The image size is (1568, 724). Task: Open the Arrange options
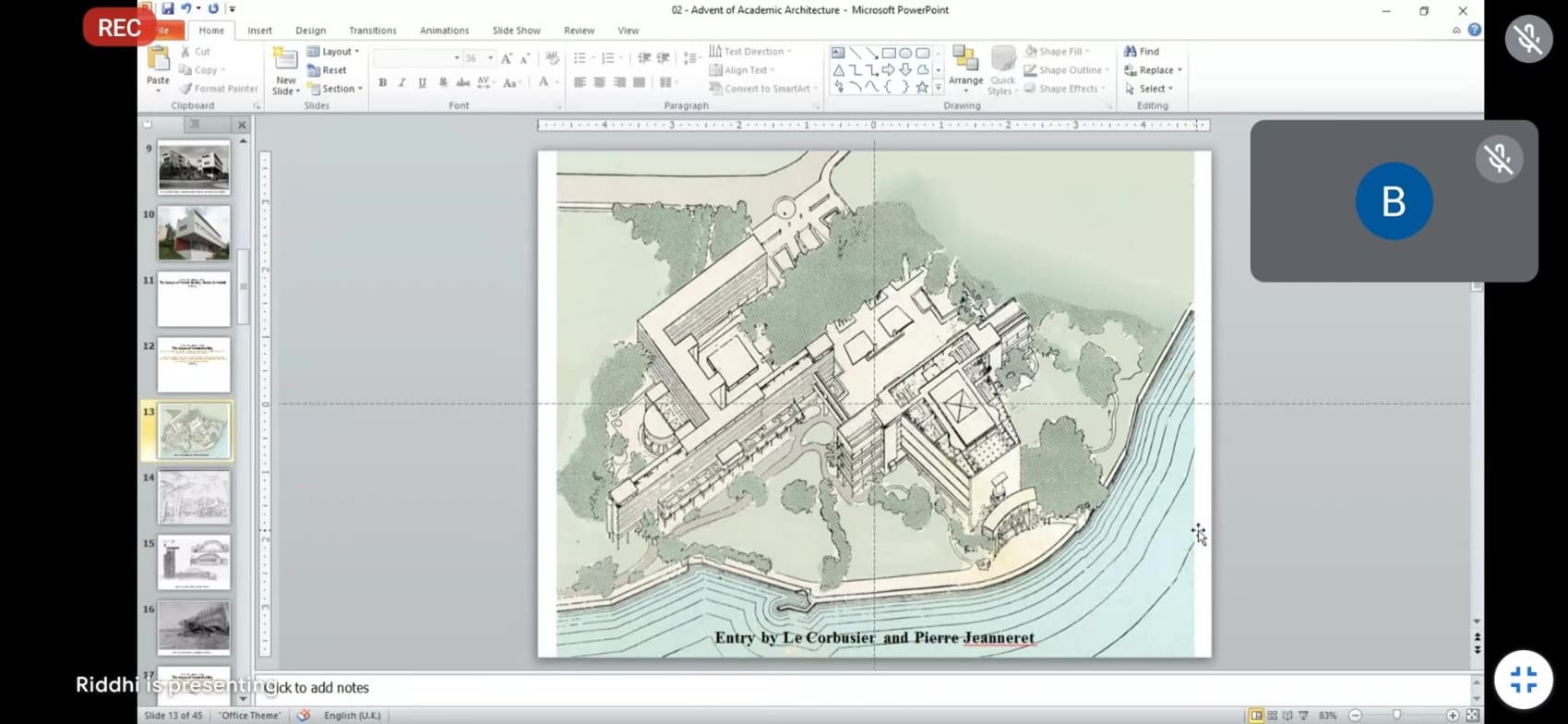tap(965, 70)
